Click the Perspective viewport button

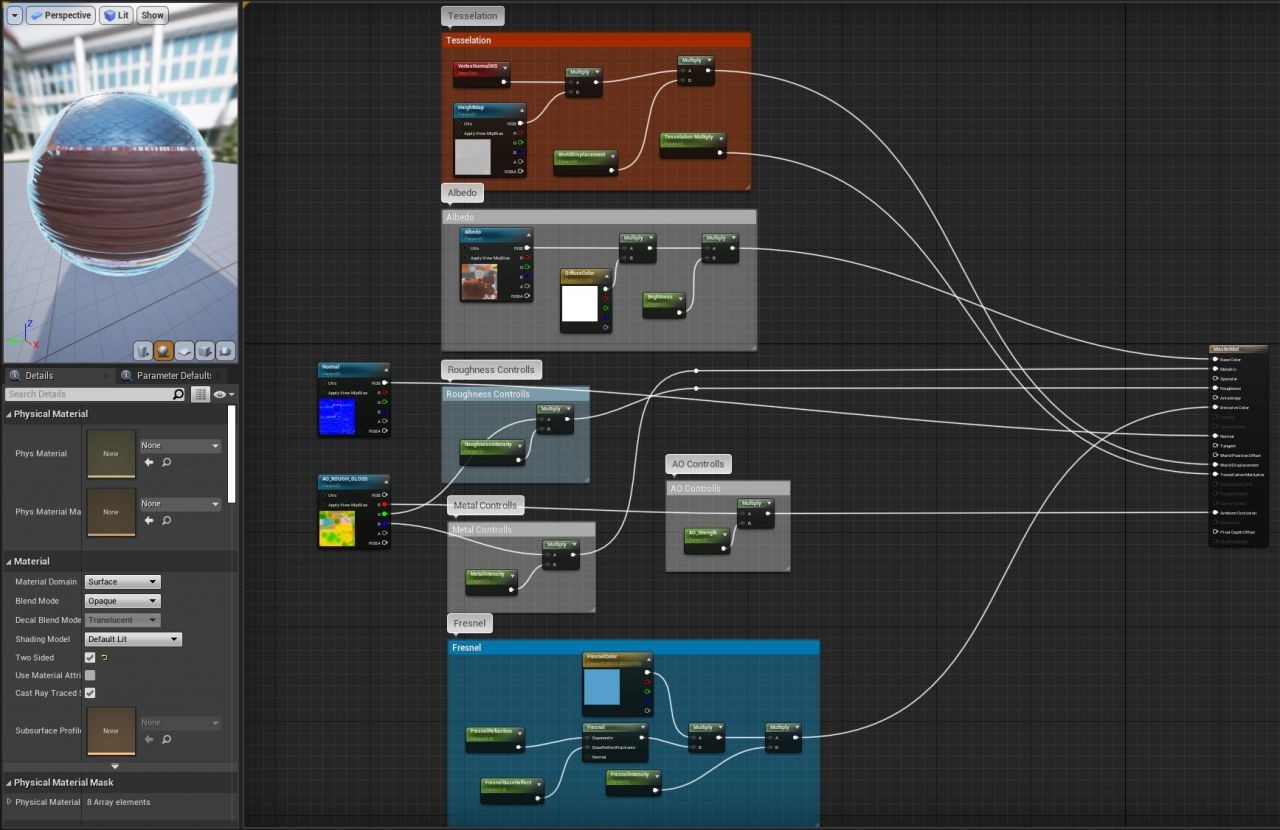click(x=60, y=16)
